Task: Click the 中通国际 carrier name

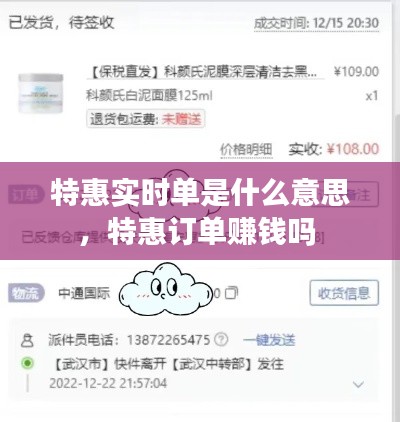Action: tap(84, 293)
